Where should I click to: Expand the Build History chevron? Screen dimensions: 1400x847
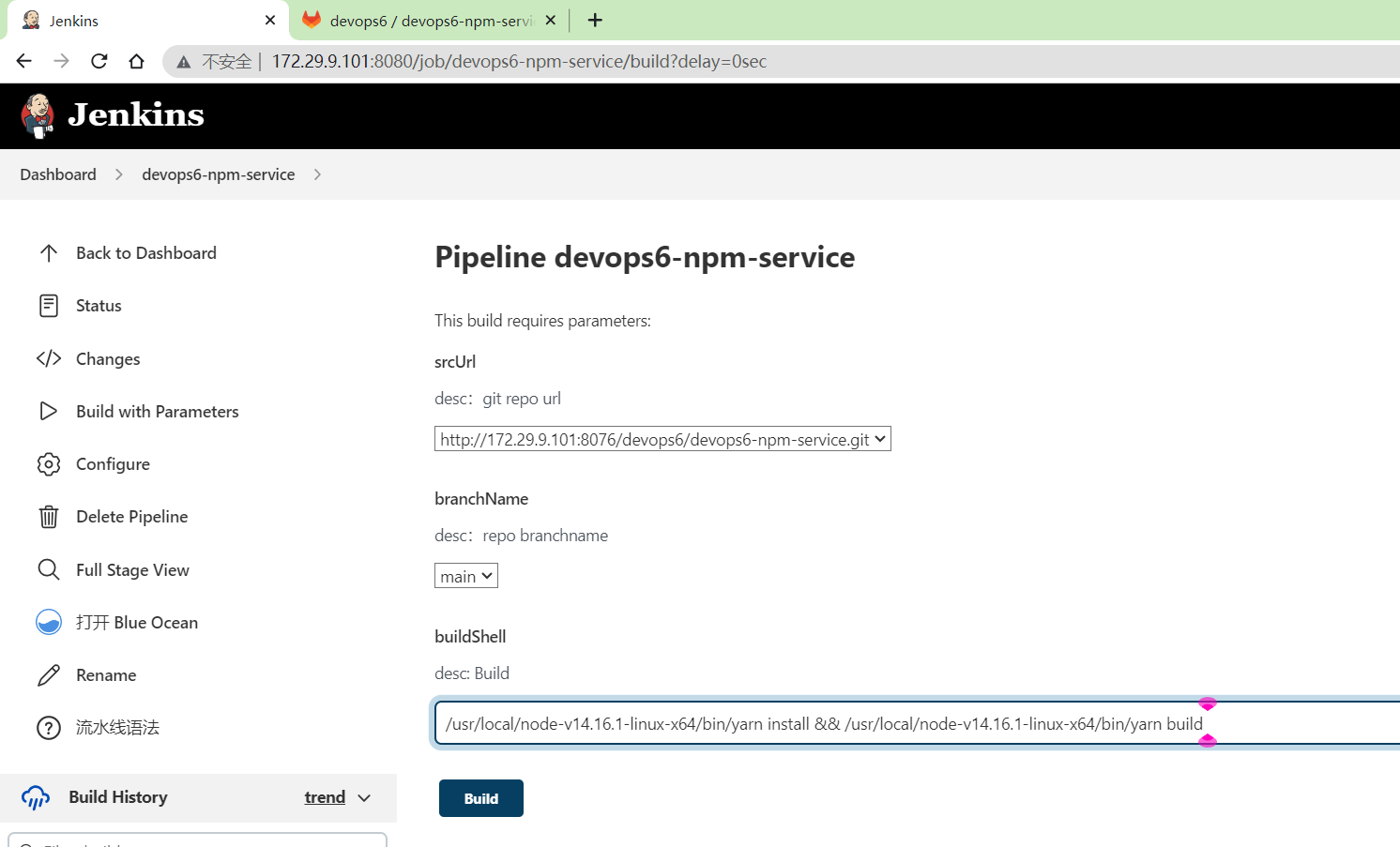pyautogui.click(x=365, y=798)
